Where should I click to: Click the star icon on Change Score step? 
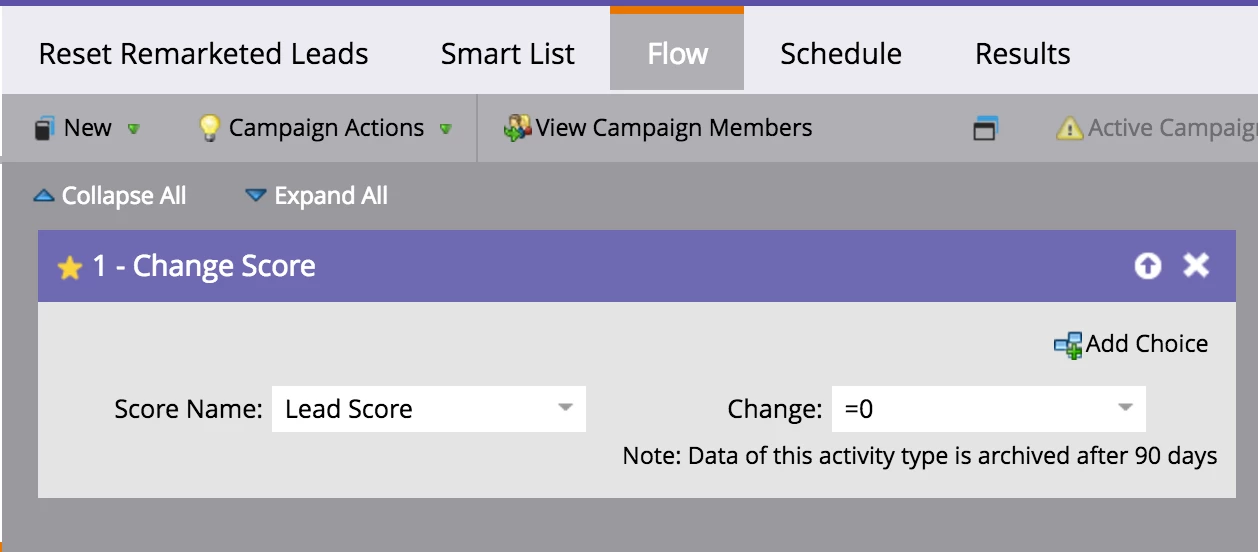(x=69, y=267)
